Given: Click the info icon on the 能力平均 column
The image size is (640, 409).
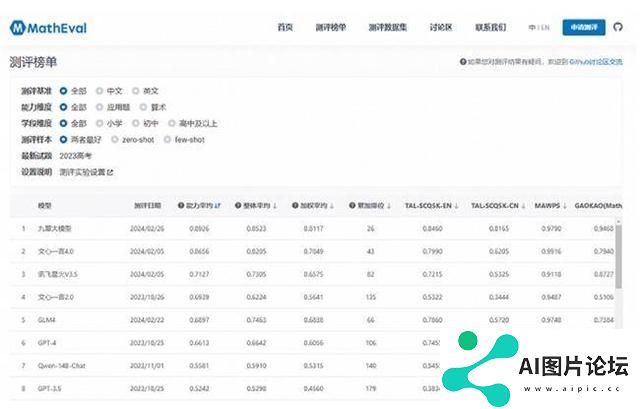Looking at the screenshot, I should [x=181, y=205].
